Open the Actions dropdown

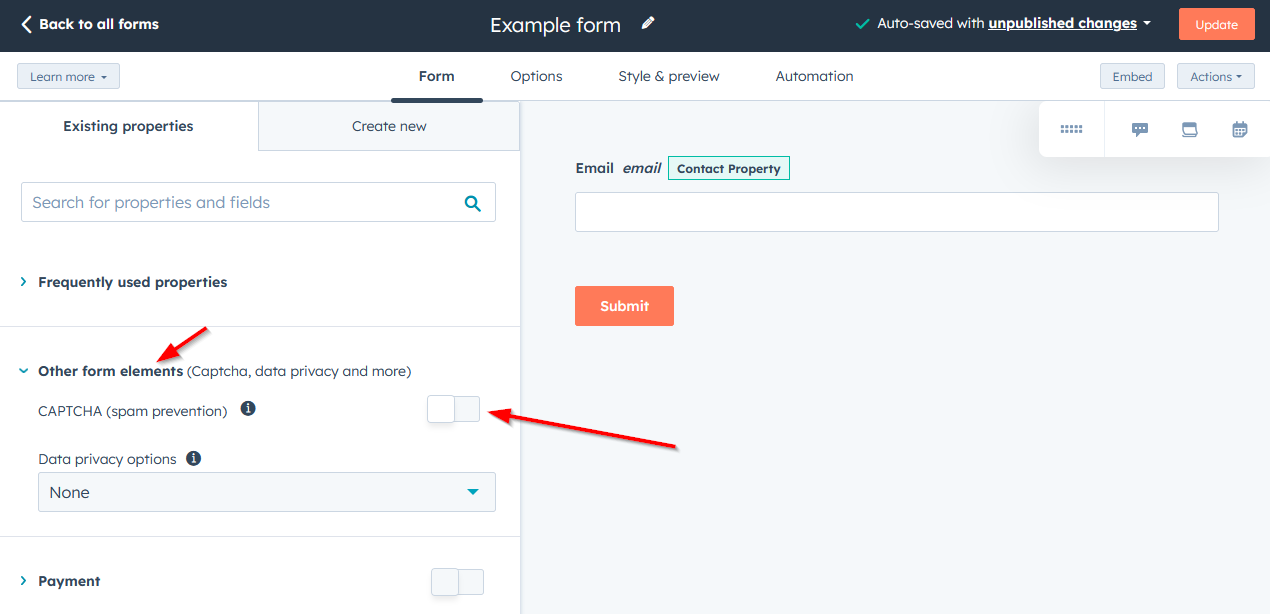point(1215,76)
